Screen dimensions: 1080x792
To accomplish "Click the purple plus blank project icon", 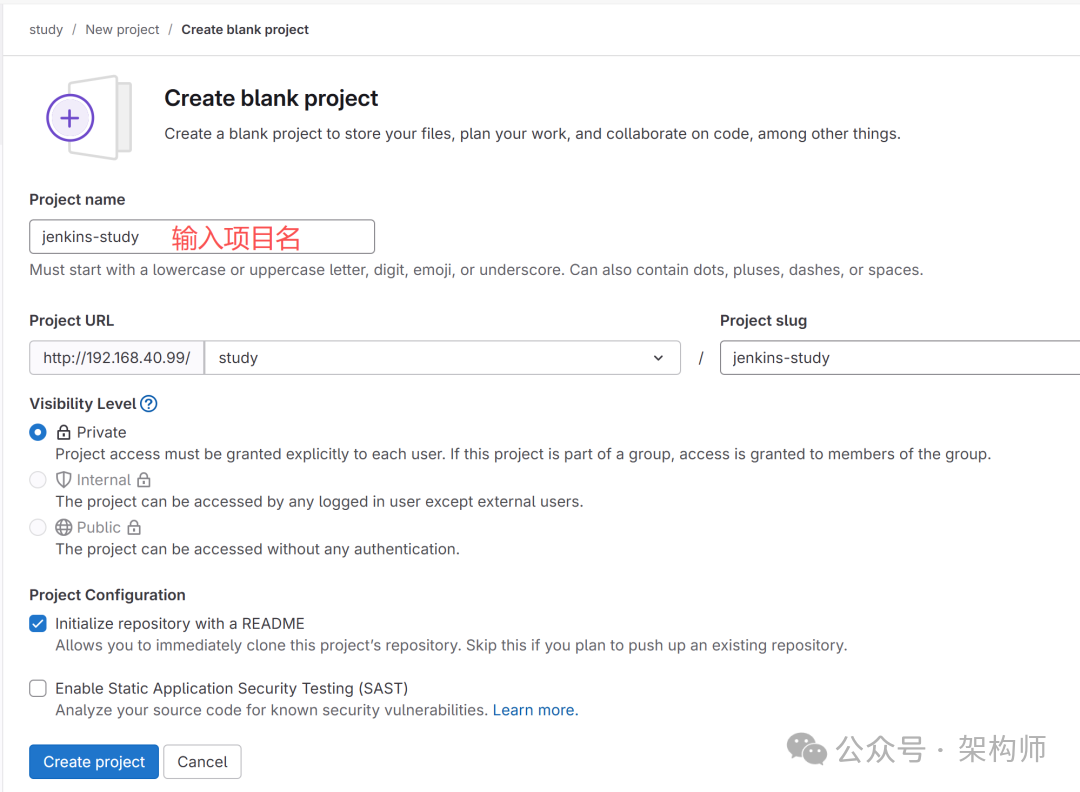I will click(70, 118).
